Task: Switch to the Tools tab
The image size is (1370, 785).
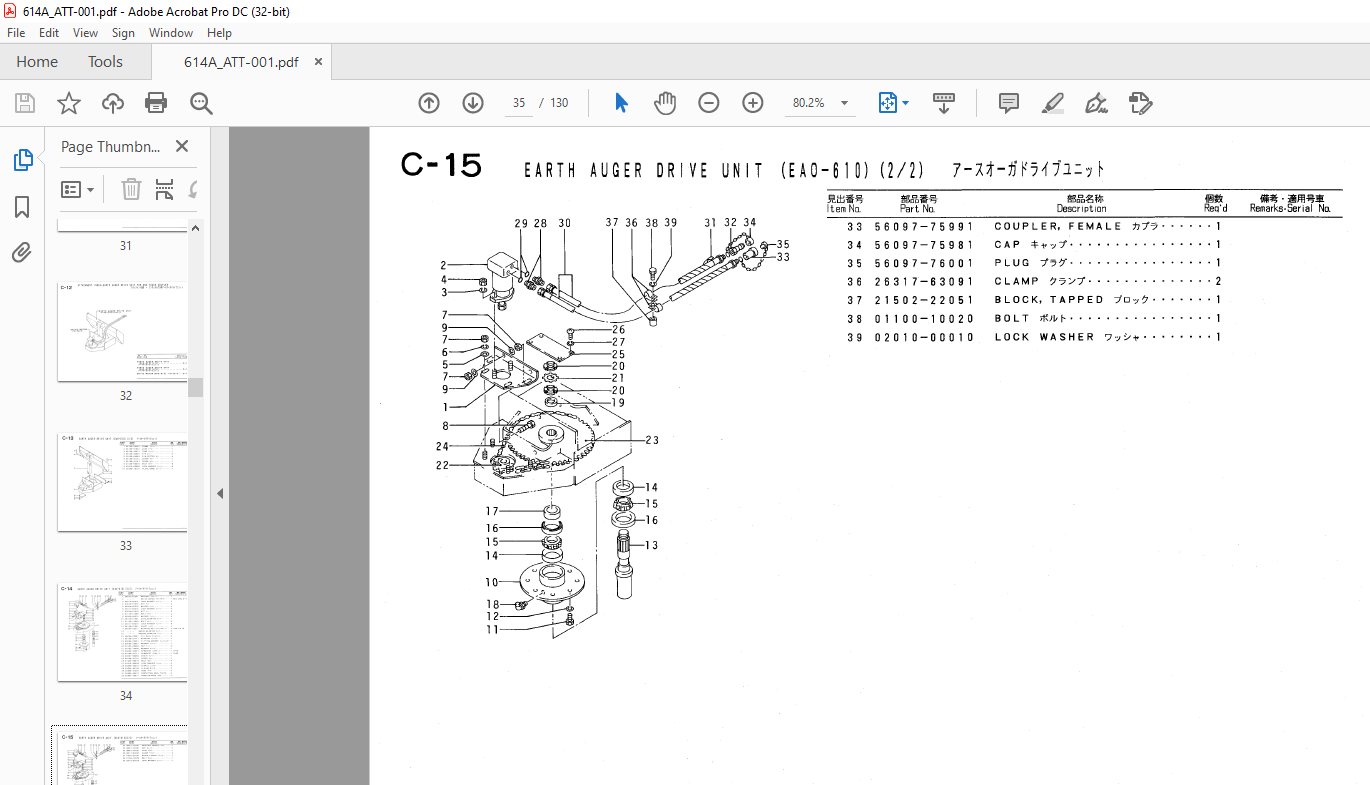Action: tap(105, 62)
